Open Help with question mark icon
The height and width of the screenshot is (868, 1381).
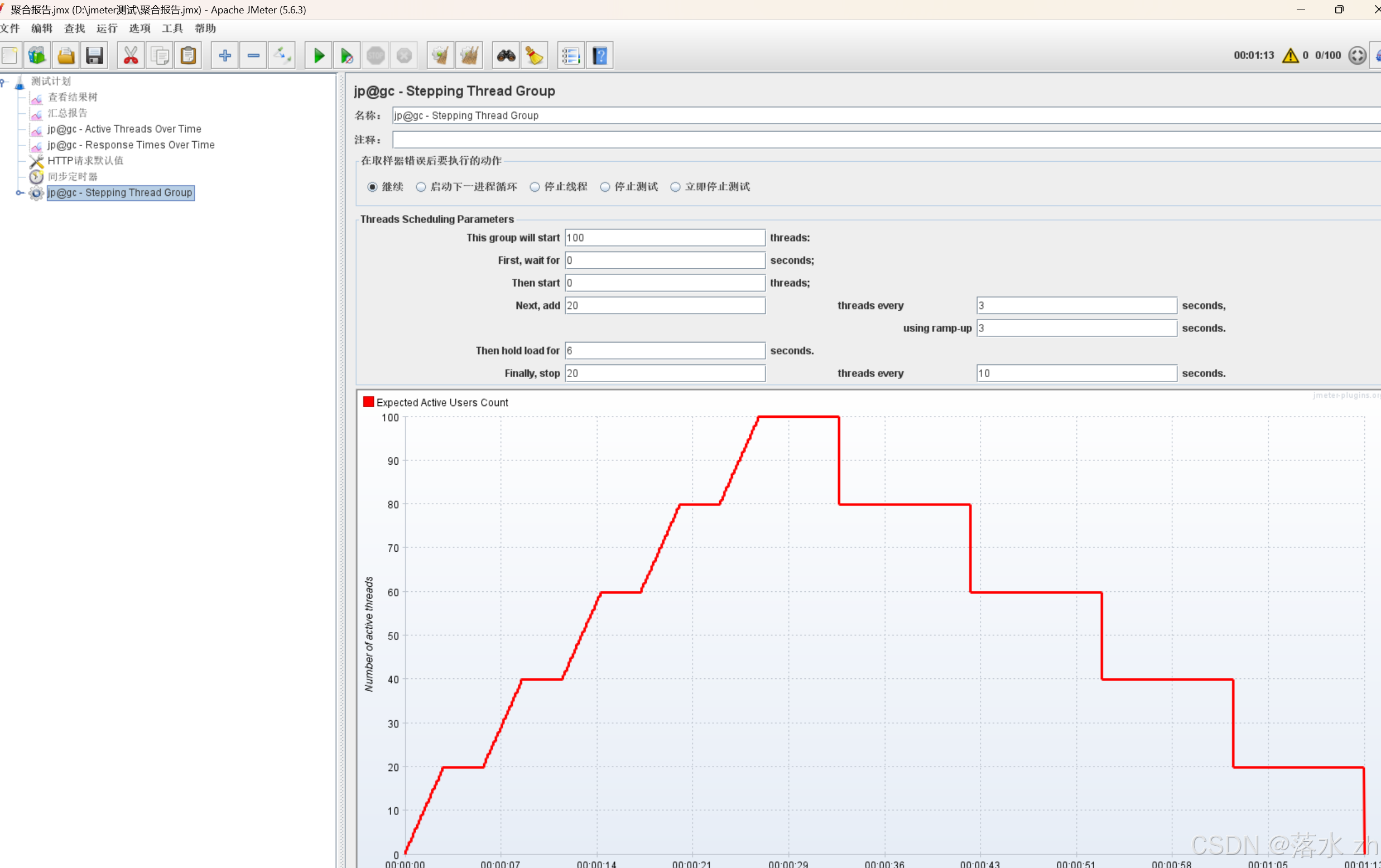click(x=600, y=56)
